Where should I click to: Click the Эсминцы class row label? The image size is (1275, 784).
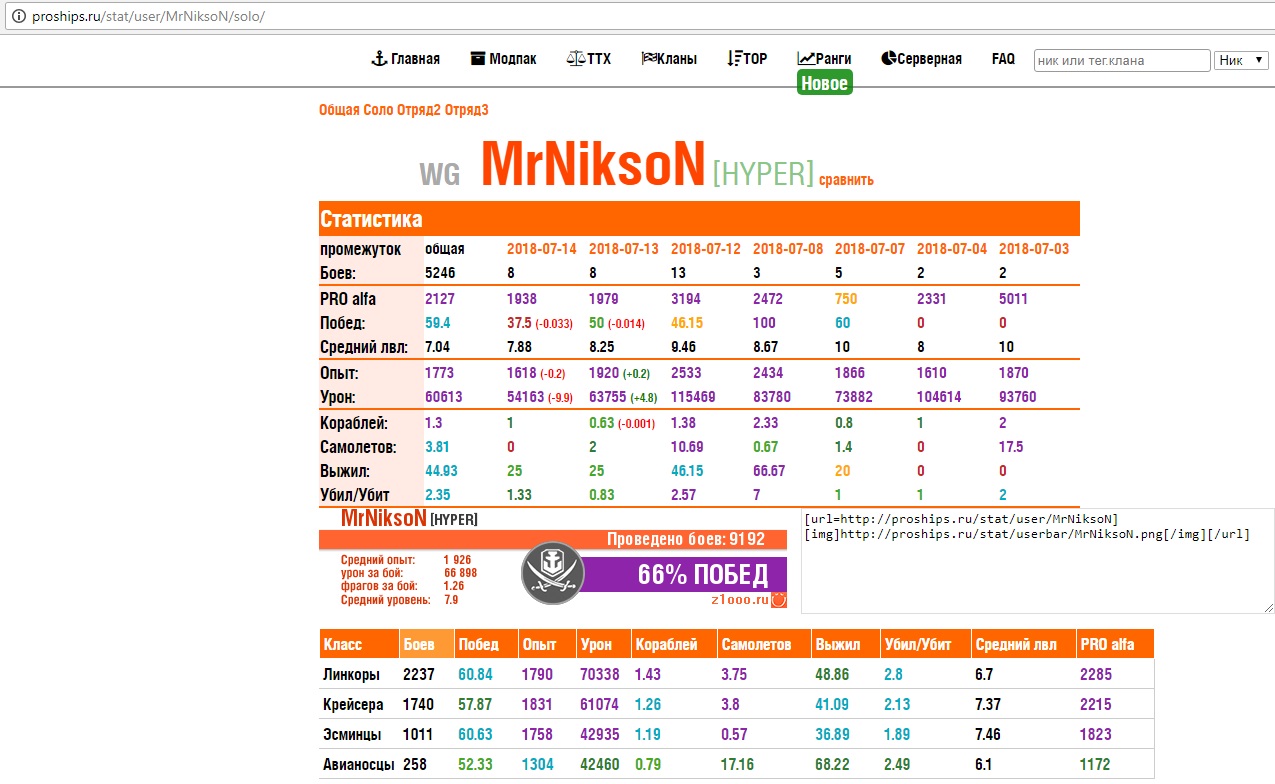[x=351, y=735]
